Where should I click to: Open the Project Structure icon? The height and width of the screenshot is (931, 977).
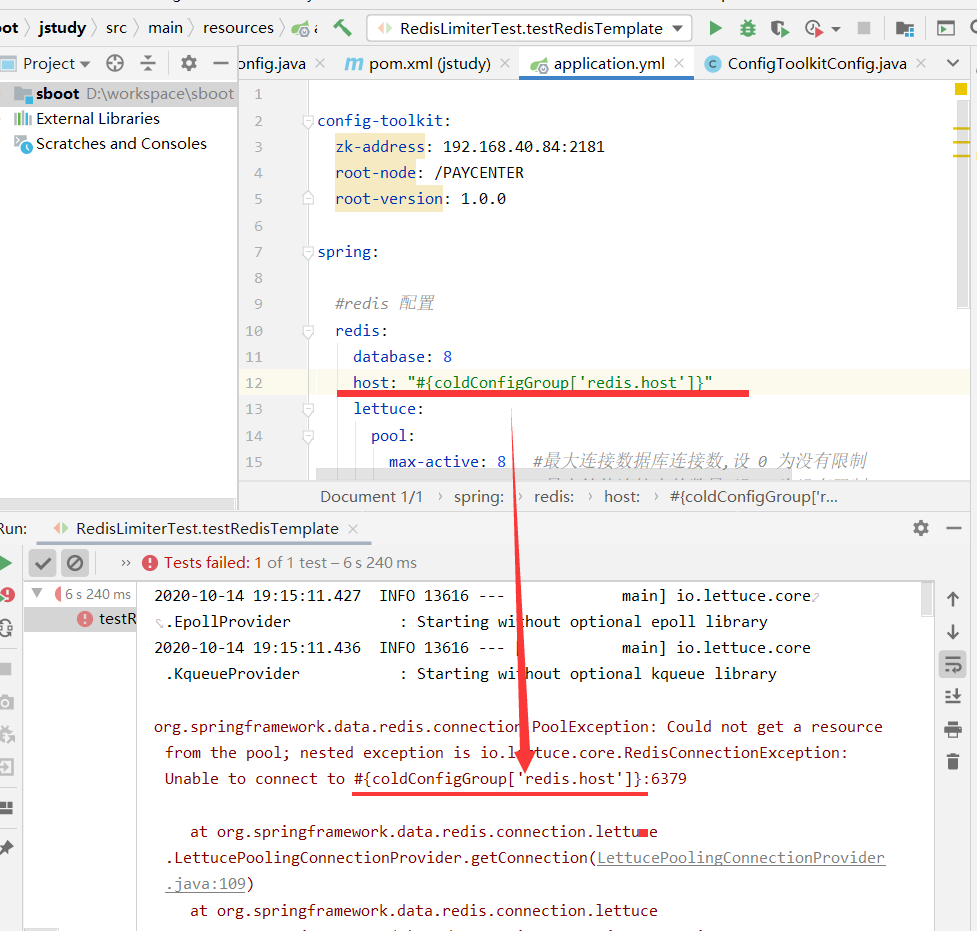click(904, 29)
